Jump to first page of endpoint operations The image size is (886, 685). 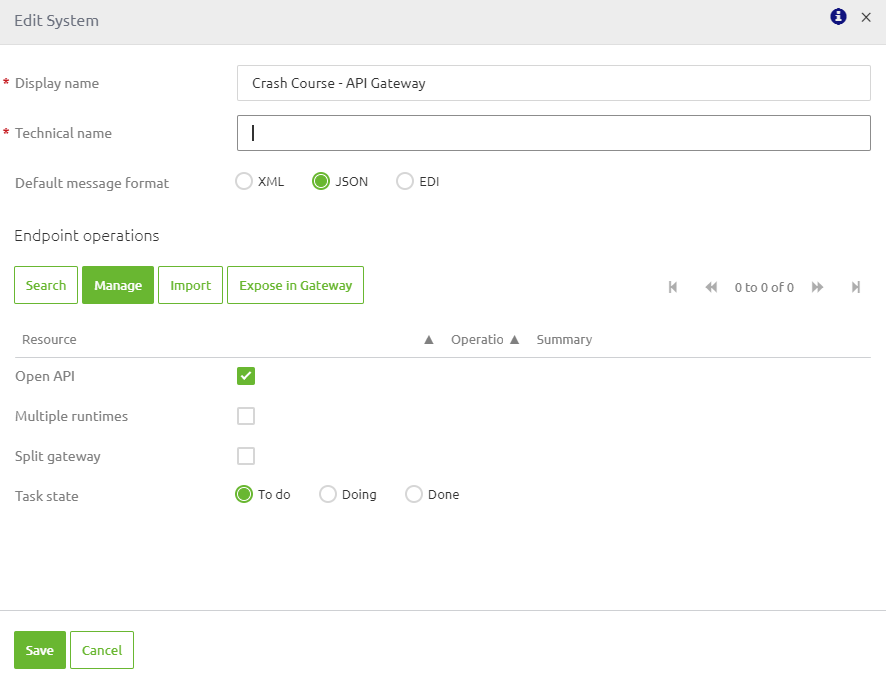pos(673,287)
